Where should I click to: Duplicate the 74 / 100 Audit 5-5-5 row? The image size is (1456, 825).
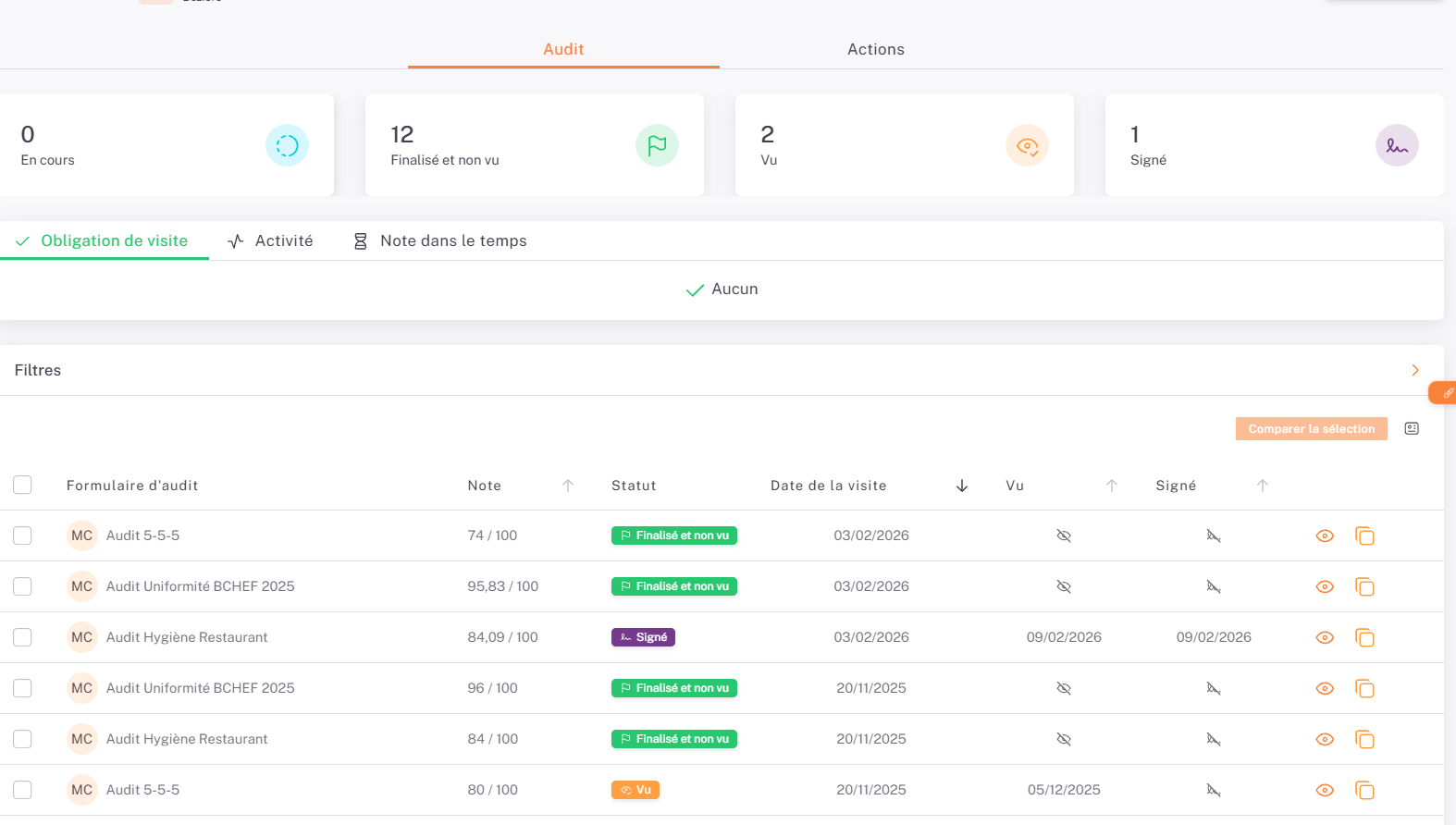click(1364, 536)
